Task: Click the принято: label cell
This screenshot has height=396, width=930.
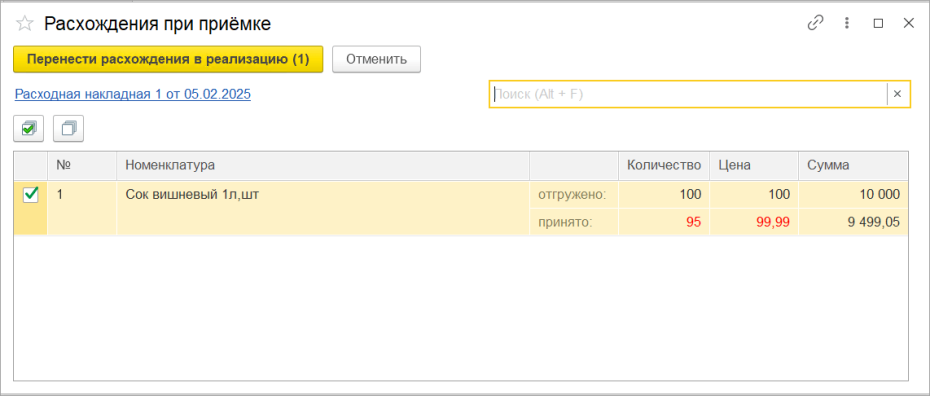Action: coord(574,222)
